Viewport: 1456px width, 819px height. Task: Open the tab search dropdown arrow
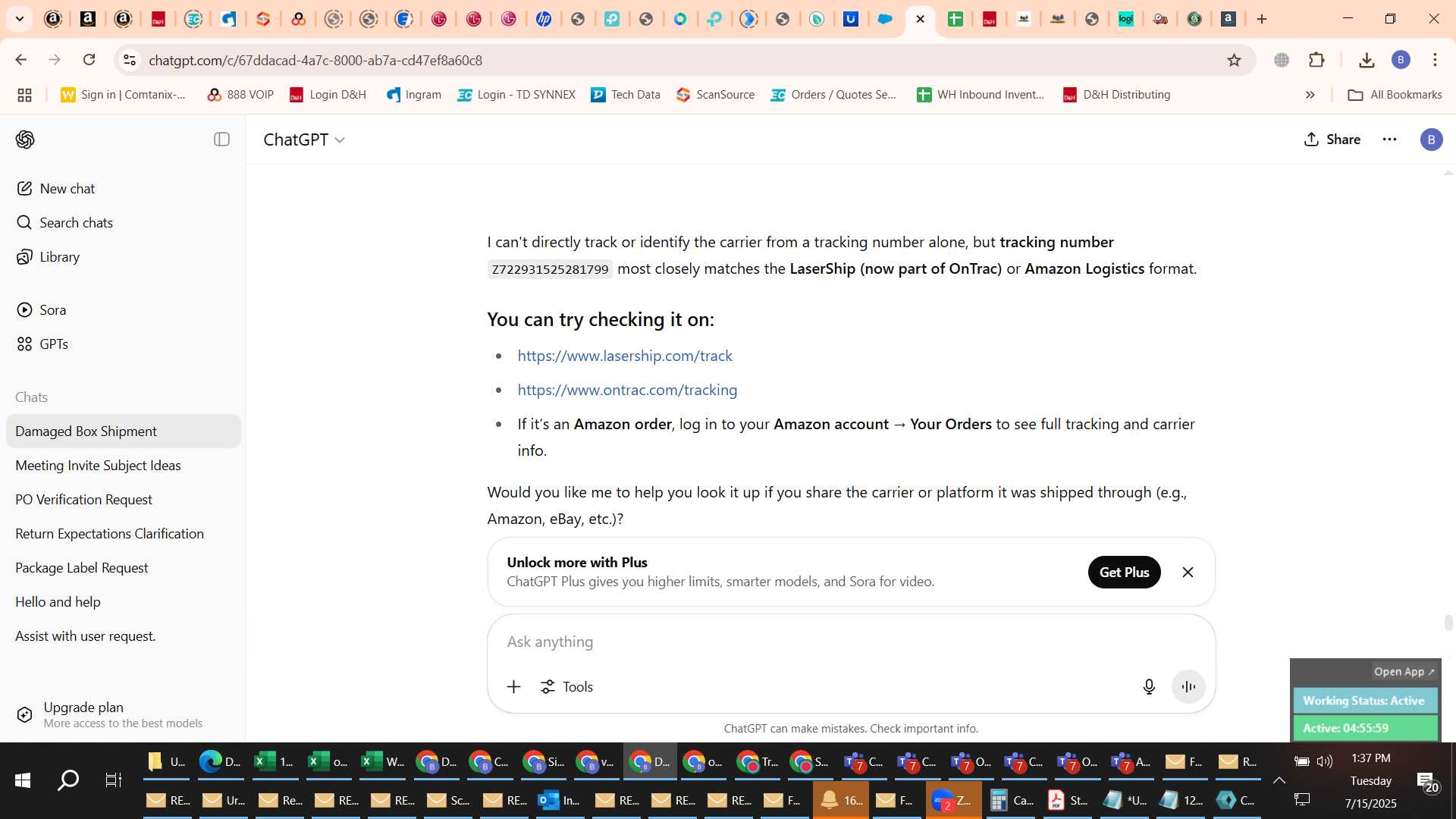(19, 19)
